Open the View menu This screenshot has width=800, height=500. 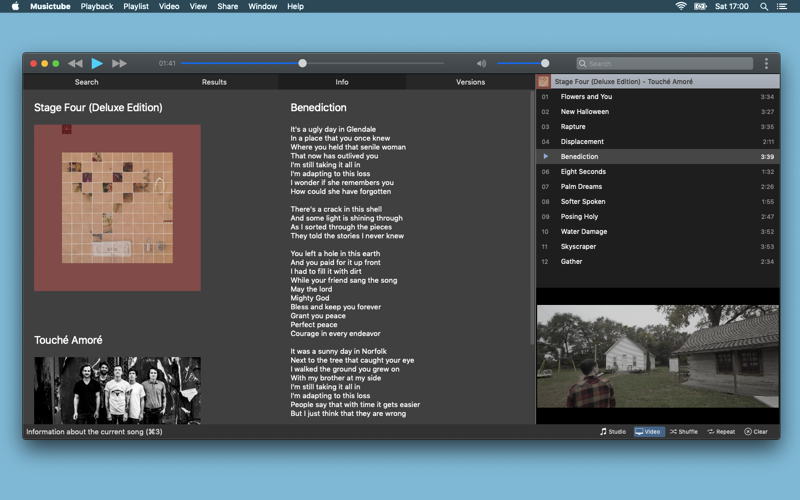coord(198,6)
